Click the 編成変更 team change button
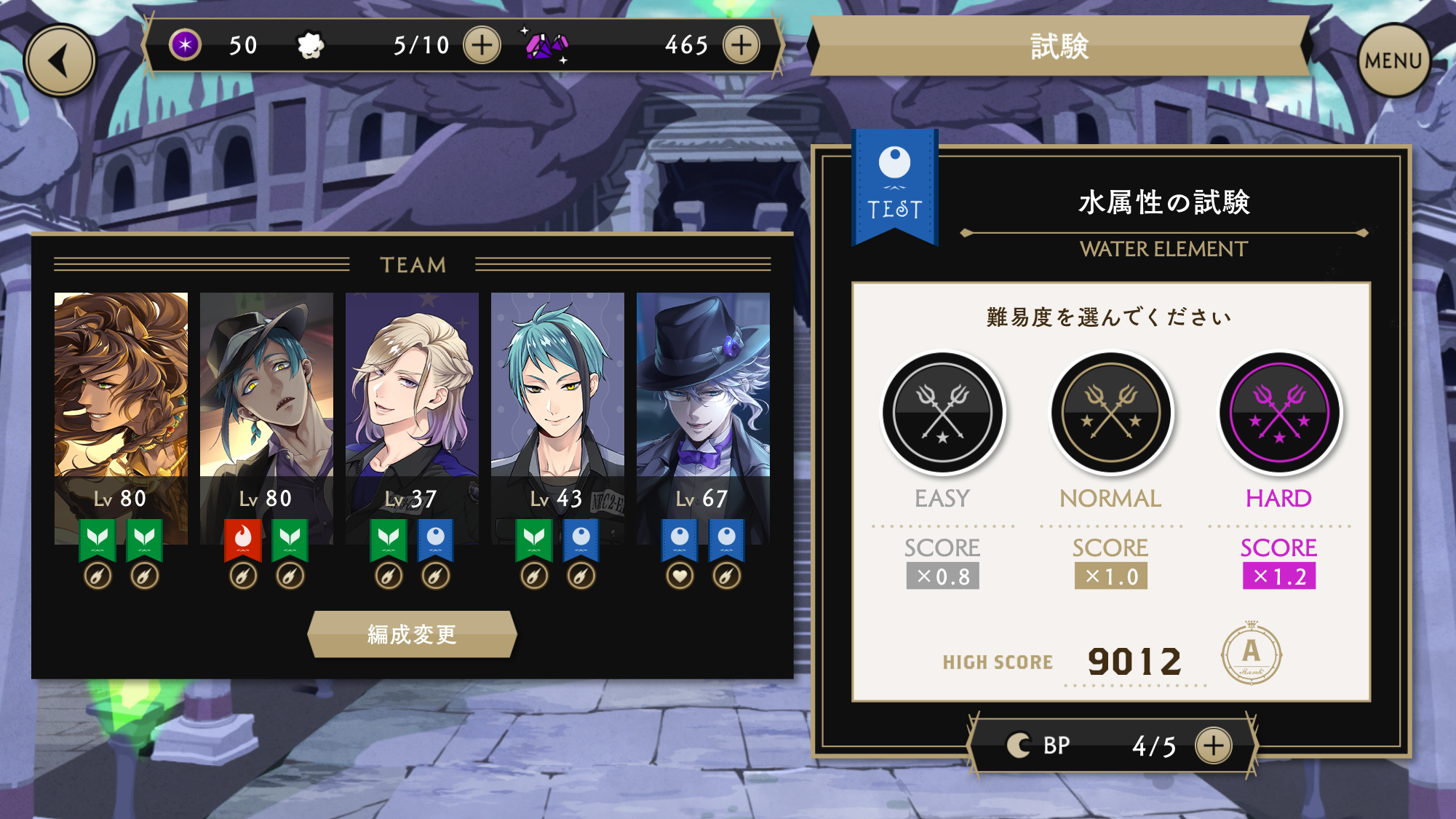The image size is (1456, 819). (x=412, y=634)
